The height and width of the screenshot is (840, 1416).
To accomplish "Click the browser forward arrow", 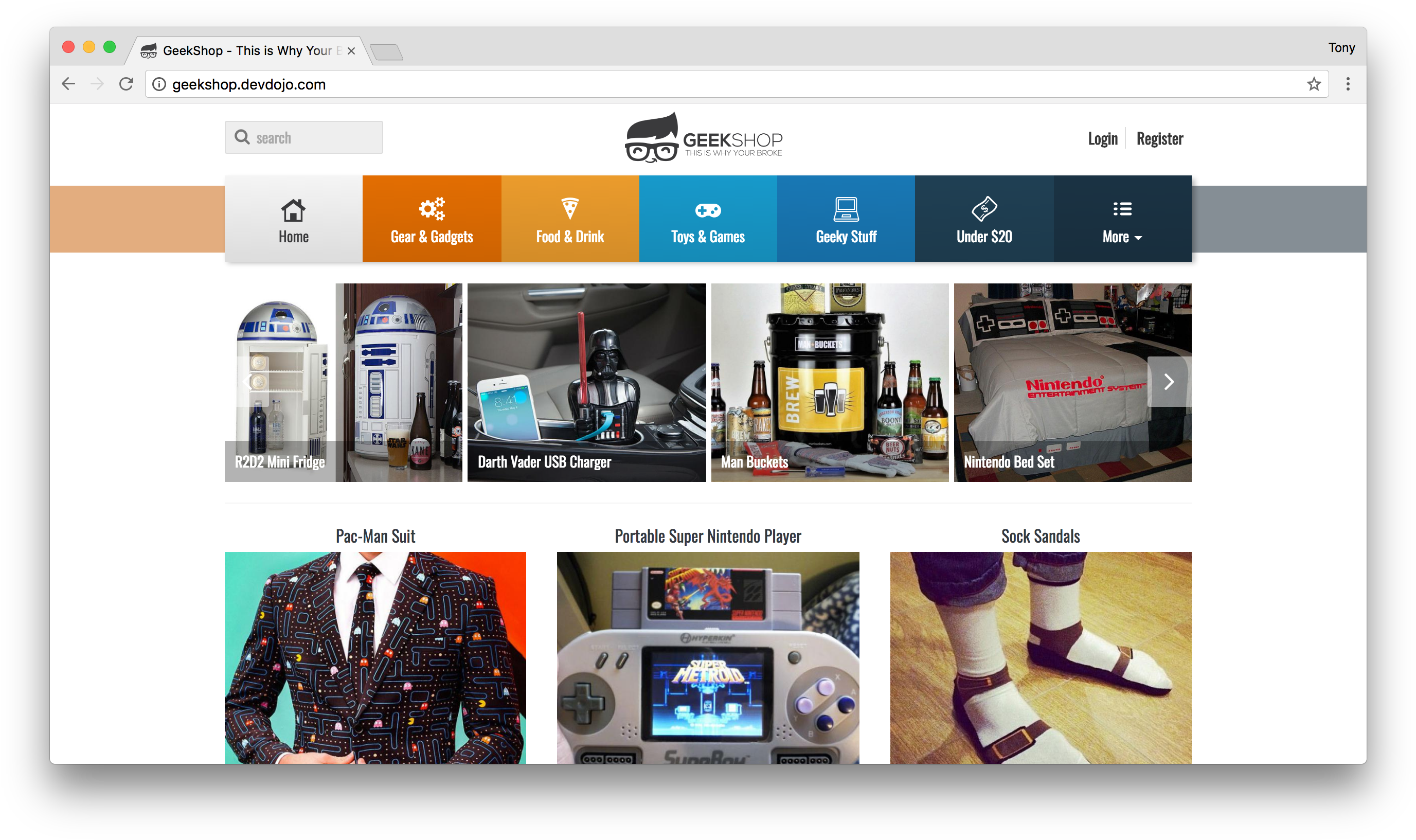I will (x=97, y=84).
